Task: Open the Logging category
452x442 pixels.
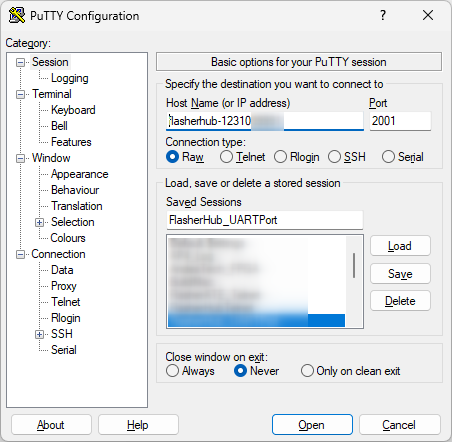Action: coord(70,78)
